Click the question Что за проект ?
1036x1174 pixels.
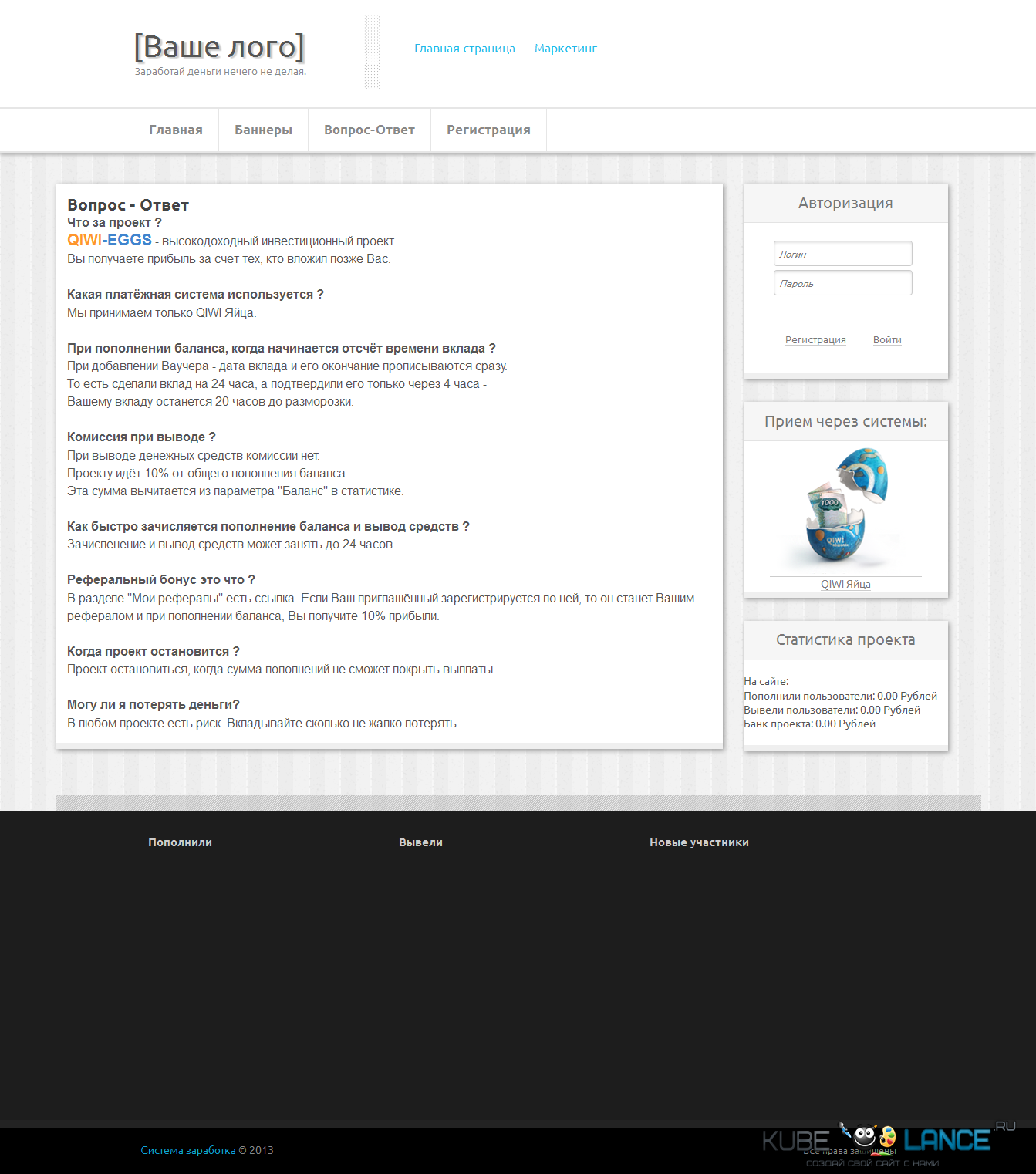pyautogui.click(x=114, y=222)
